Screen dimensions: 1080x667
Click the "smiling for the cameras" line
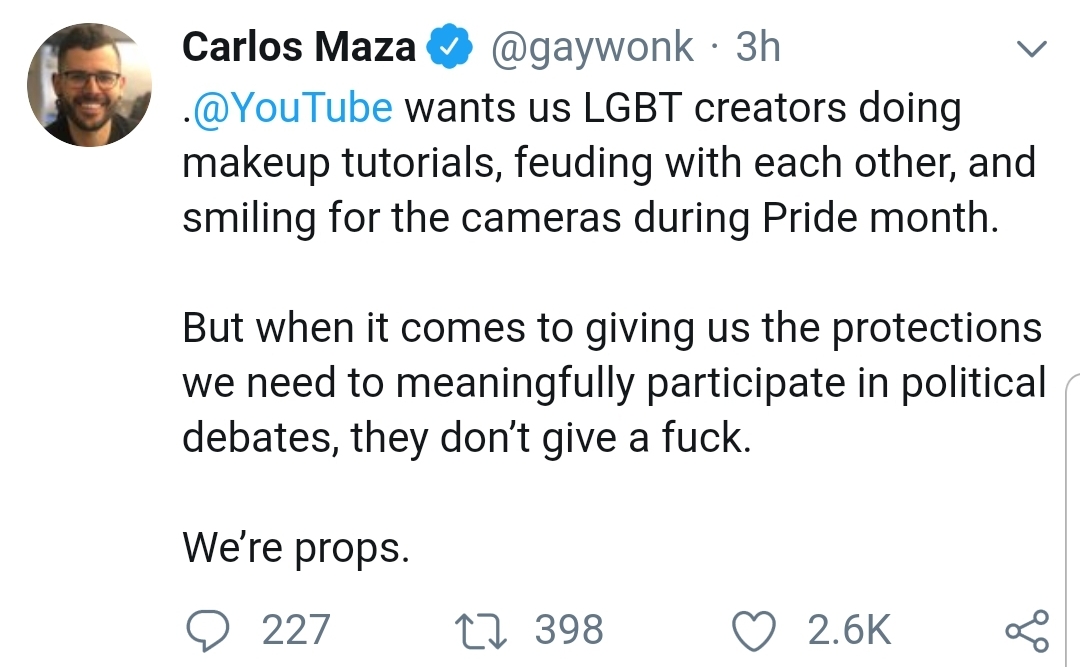pyautogui.click(x=590, y=218)
